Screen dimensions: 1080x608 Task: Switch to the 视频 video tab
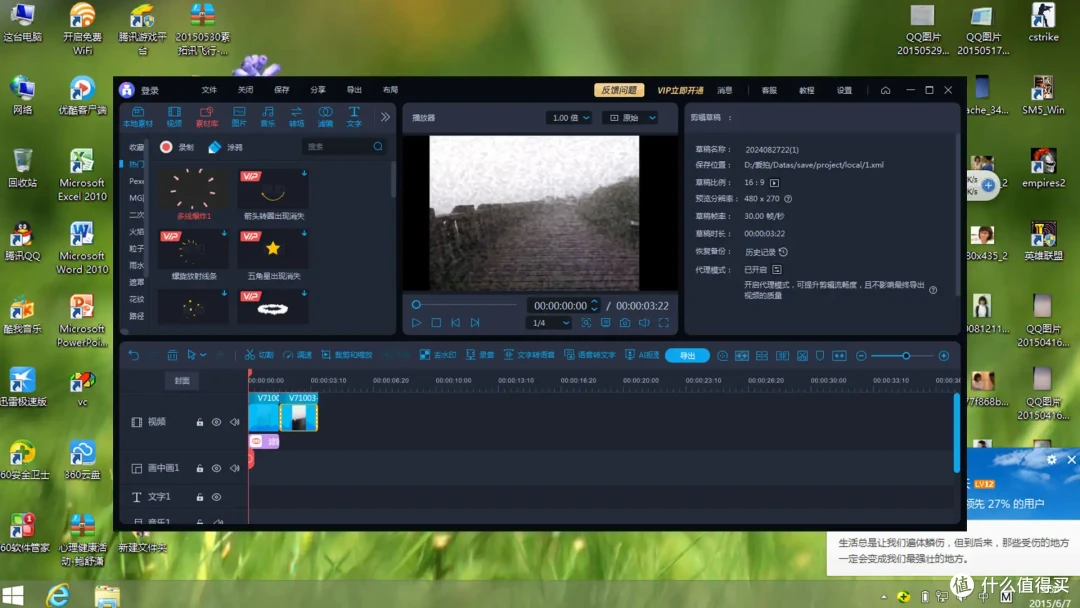(x=174, y=117)
